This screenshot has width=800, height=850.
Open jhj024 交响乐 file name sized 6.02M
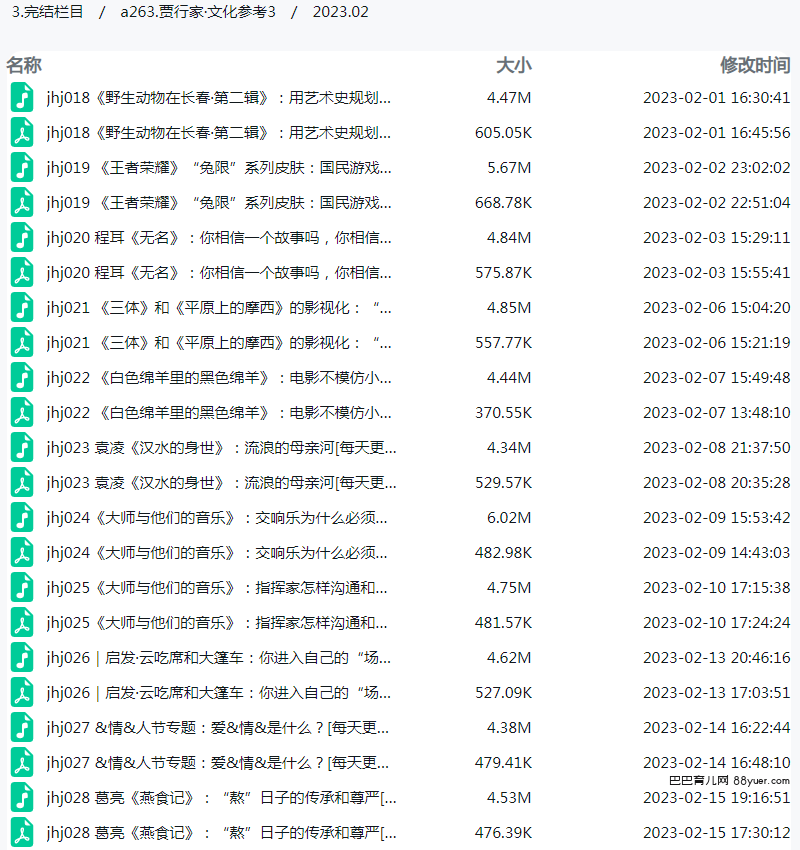pyautogui.click(x=217, y=518)
